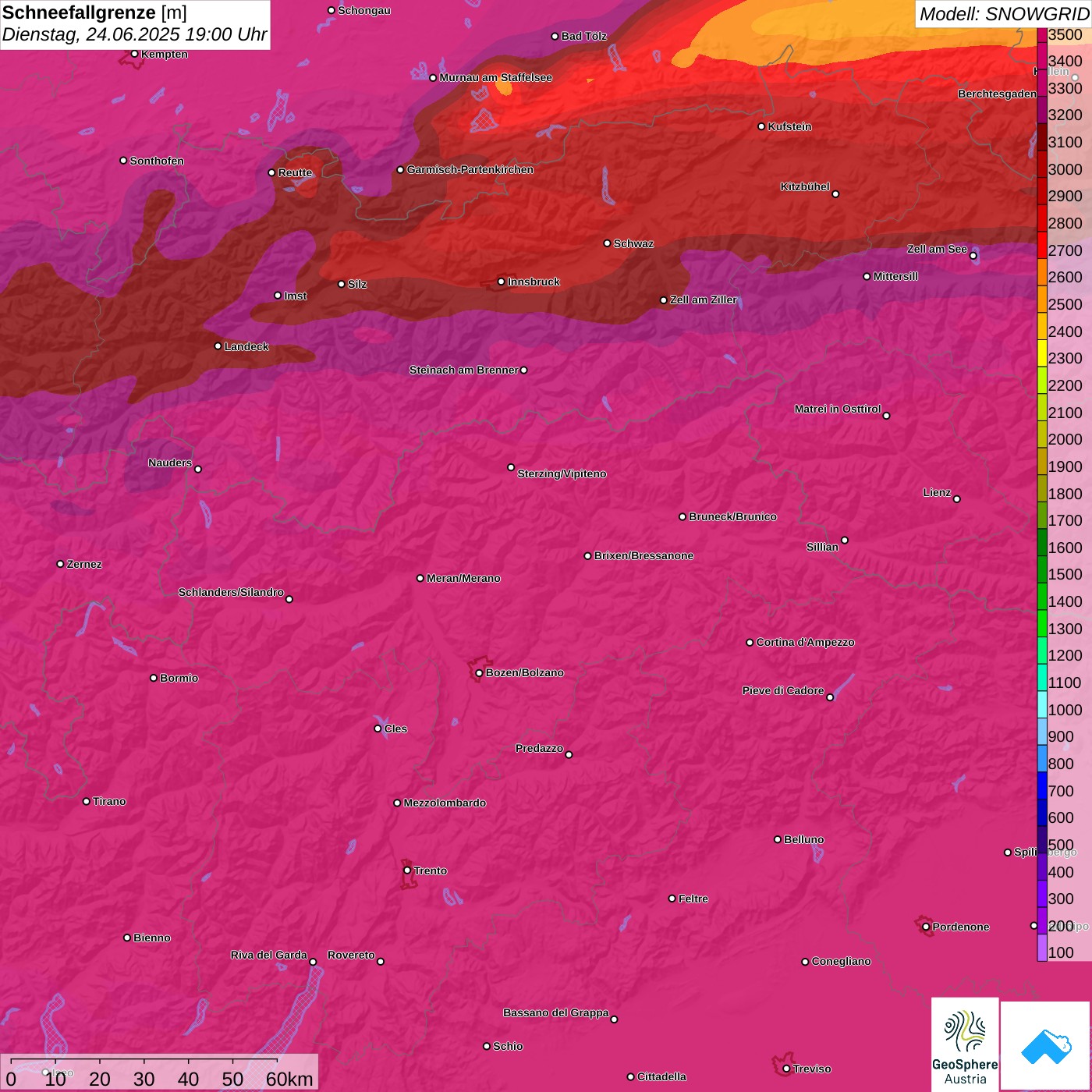Select the 100 m violet legend color

click(x=1042, y=948)
